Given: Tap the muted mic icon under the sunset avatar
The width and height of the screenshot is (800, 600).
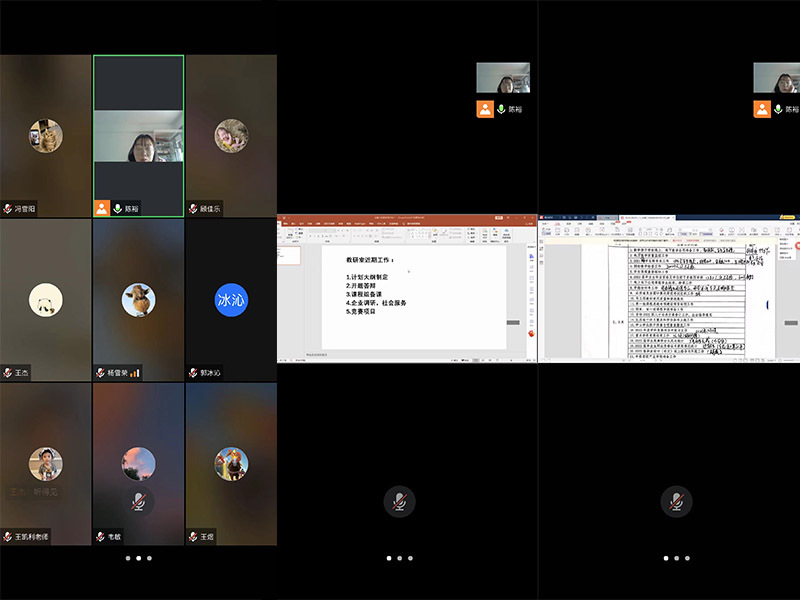Looking at the screenshot, I should 101,537.
